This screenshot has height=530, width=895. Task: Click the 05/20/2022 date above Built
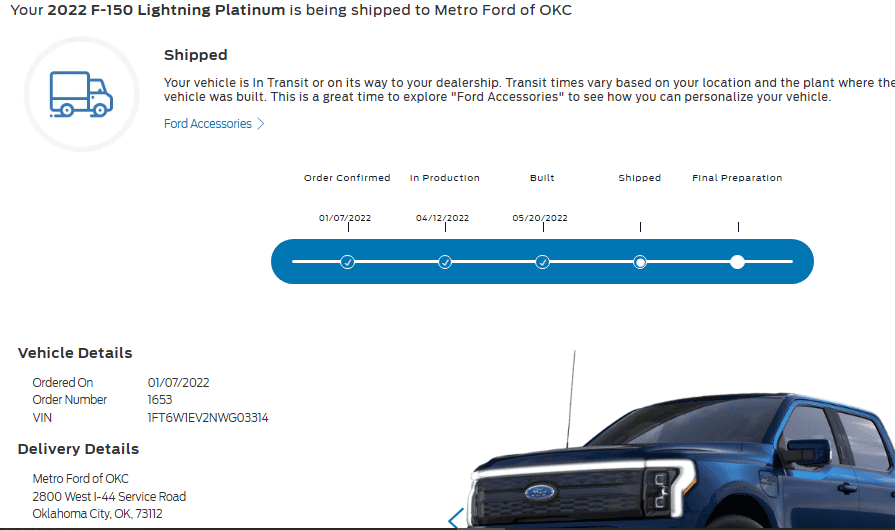point(540,218)
